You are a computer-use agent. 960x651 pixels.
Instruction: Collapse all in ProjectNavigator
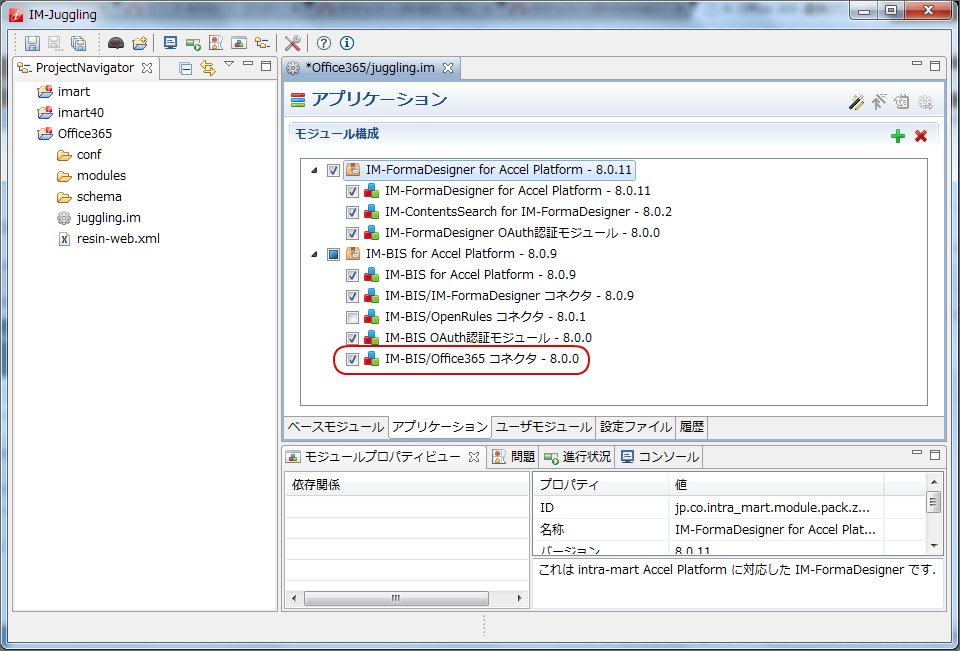186,68
